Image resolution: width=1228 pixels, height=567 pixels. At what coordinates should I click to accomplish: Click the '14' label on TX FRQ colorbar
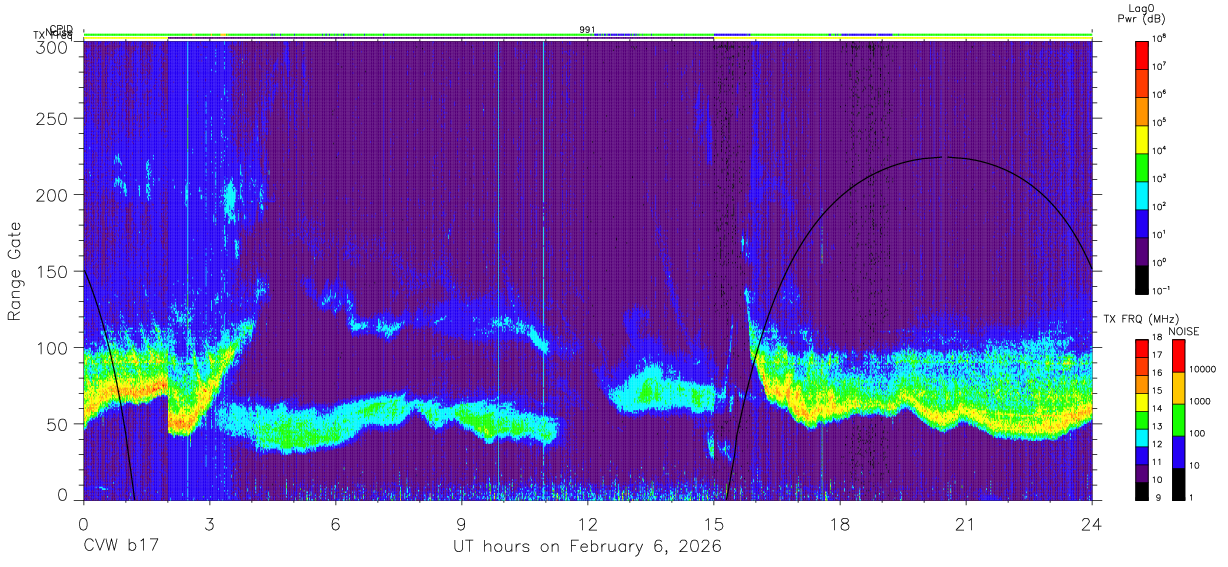click(x=1157, y=408)
